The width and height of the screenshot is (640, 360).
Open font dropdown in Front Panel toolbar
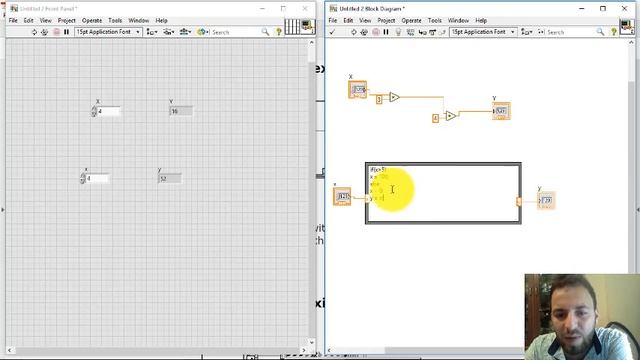click(108, 32)
